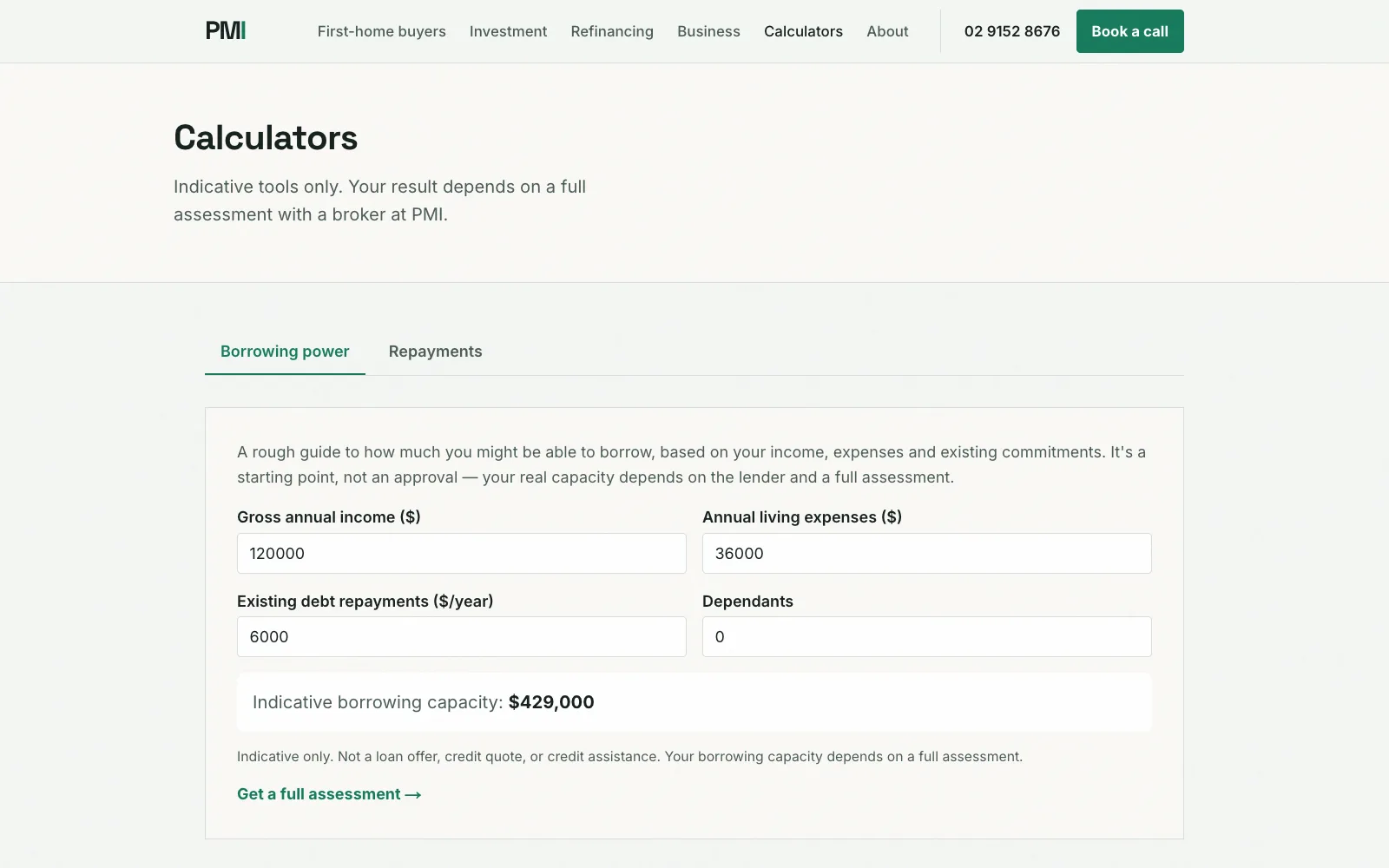Click the 'Existing debt repayments ($/year)' label

point(365,602)
